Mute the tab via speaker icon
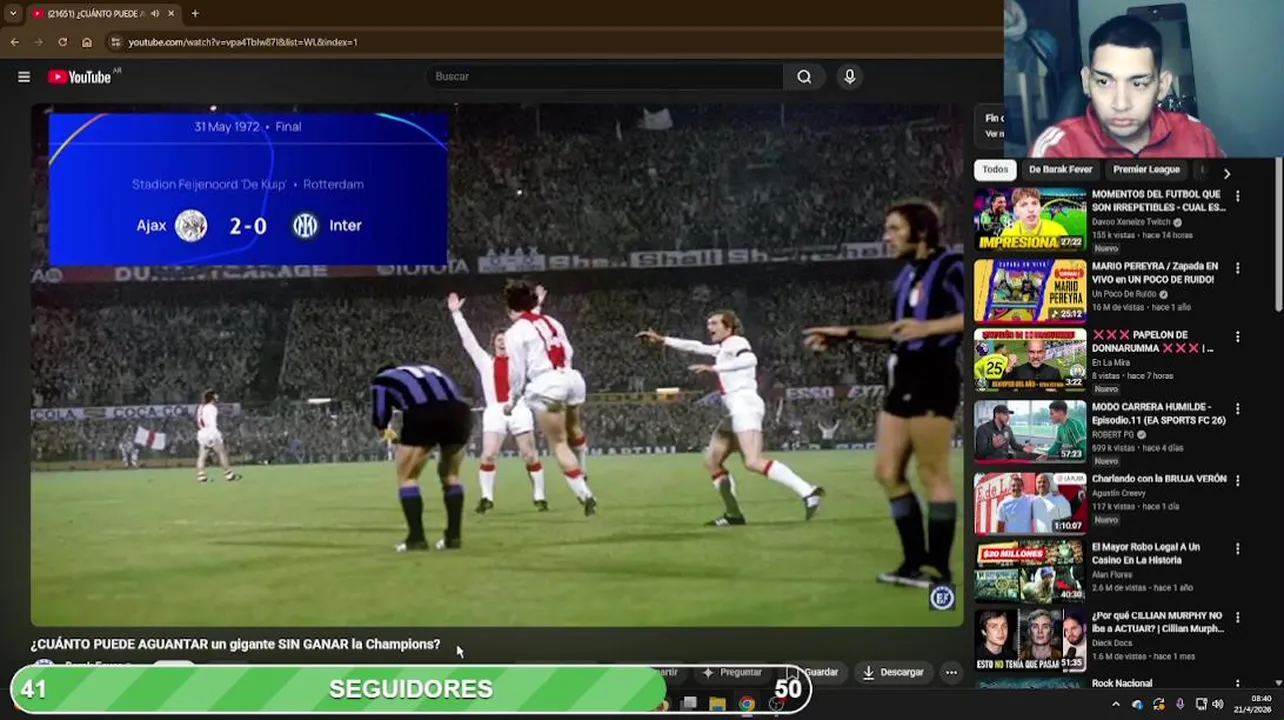The image size is (1284, 720). tap(154, 14)
